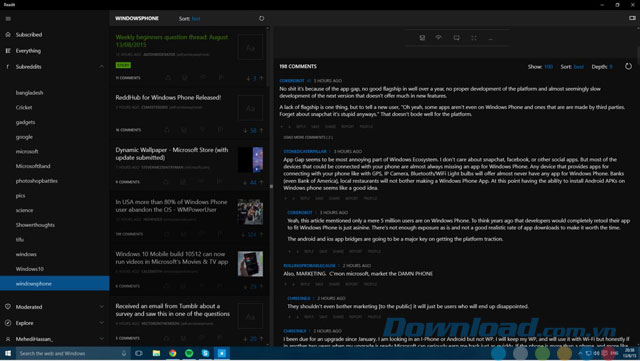Open Windows 10 Mobile build 10512 post

pos(172,258)
